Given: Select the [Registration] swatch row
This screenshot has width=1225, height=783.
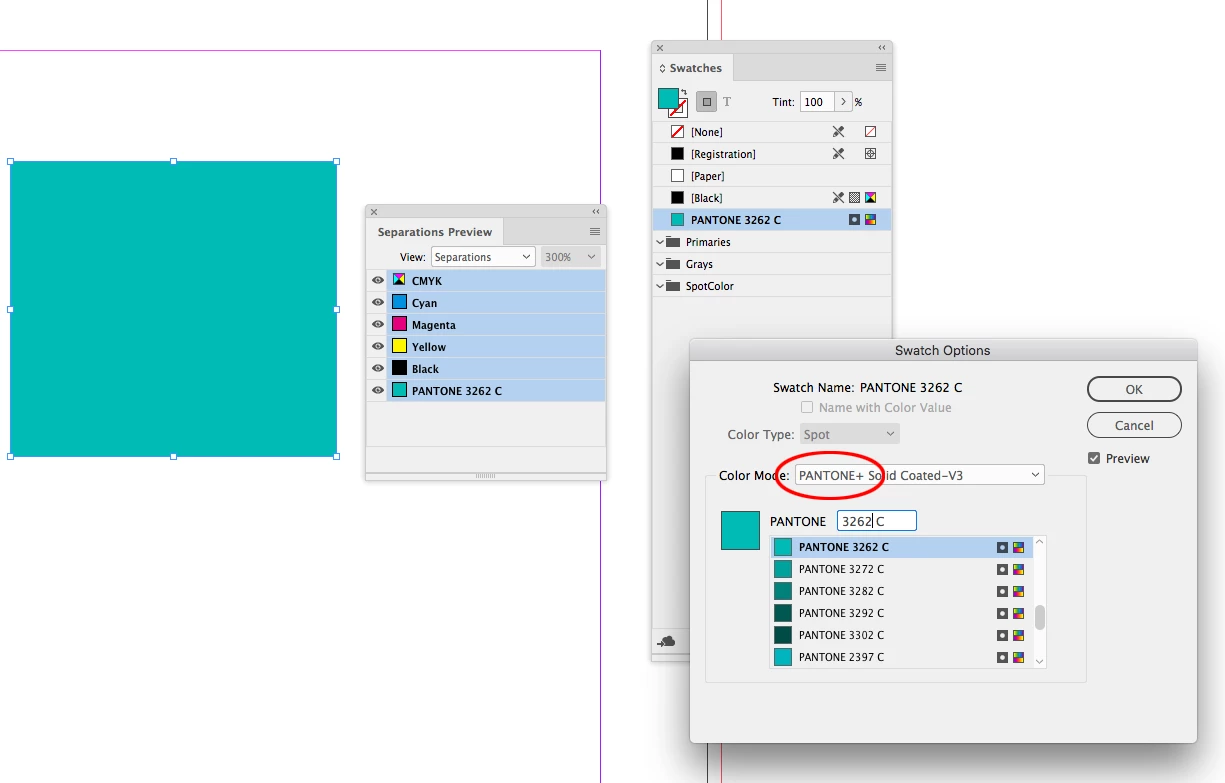Looking at the screenshot, I should point(771,154).
